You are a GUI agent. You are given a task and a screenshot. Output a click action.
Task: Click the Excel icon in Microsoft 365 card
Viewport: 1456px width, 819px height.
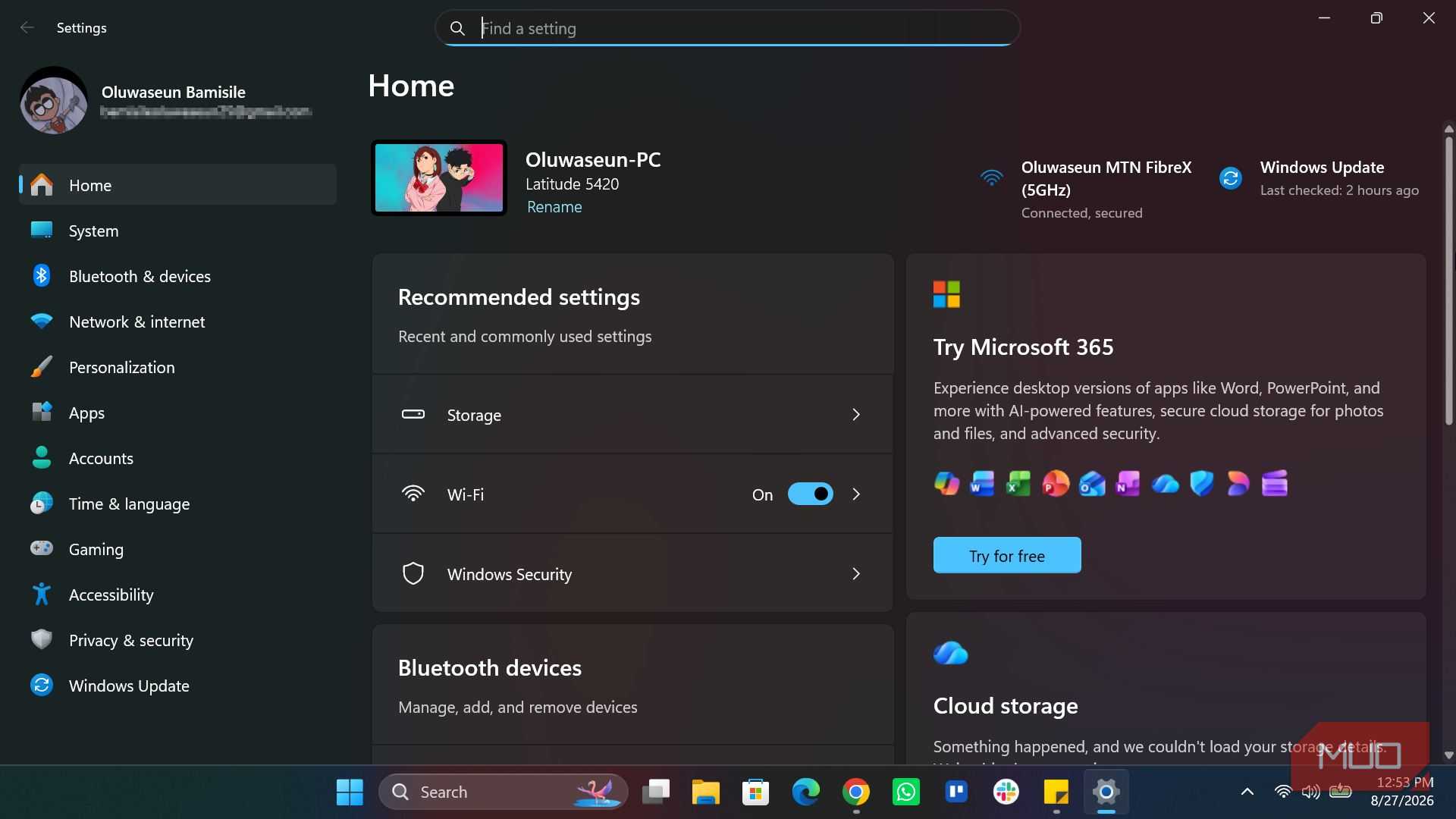point(1018,484)
